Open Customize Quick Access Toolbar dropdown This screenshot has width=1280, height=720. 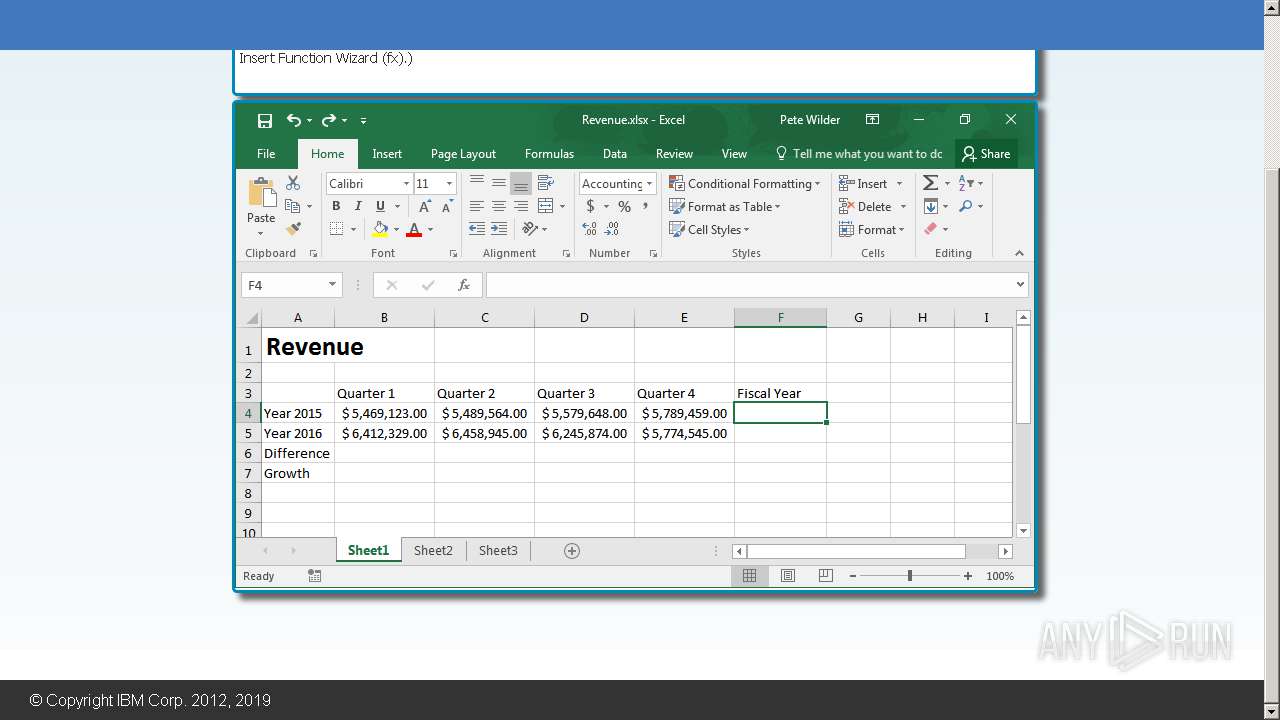point(363,120)
